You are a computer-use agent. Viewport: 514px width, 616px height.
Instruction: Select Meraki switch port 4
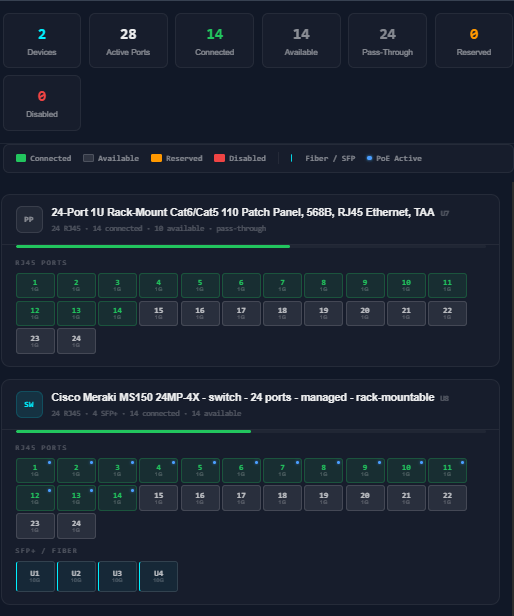click(x=159, y=470)
